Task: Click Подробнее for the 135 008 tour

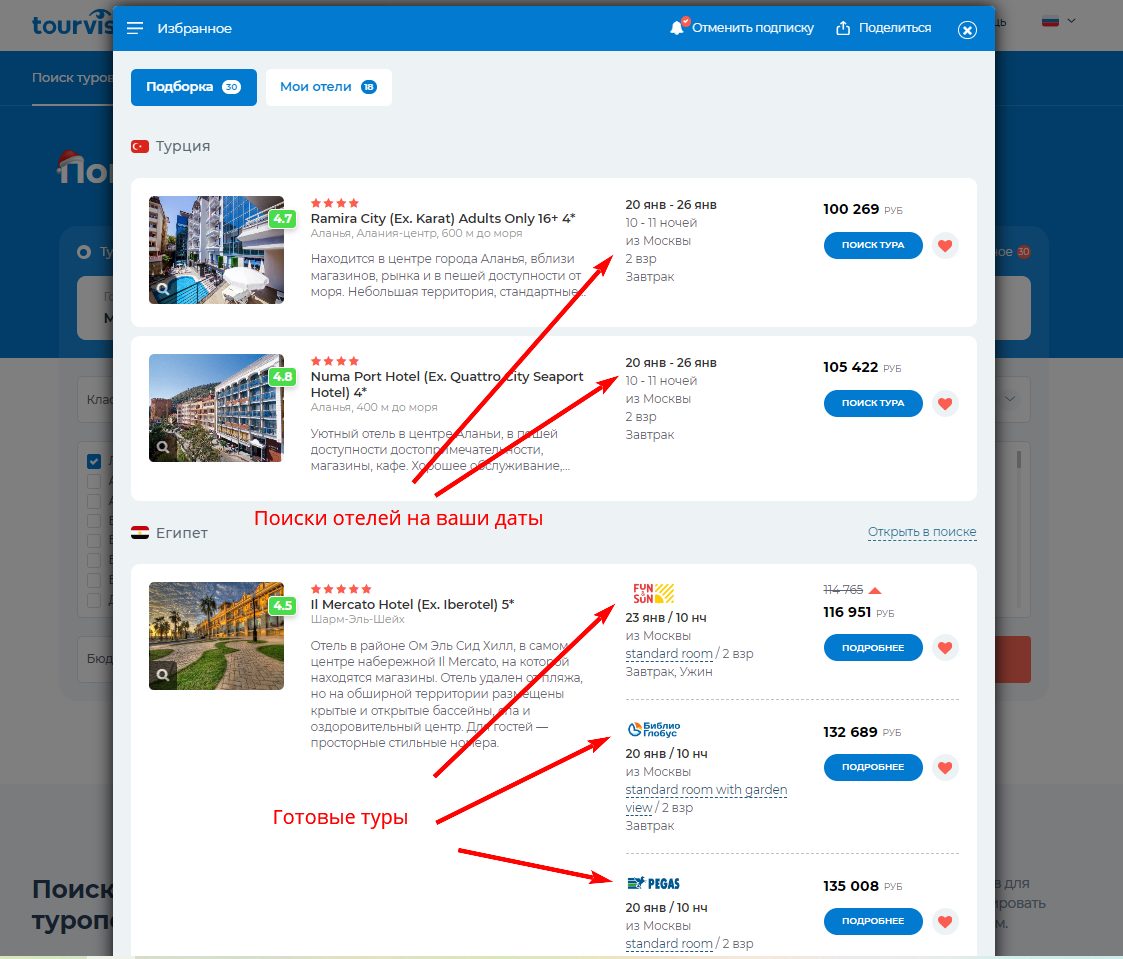Action: [x=873, y=922]
